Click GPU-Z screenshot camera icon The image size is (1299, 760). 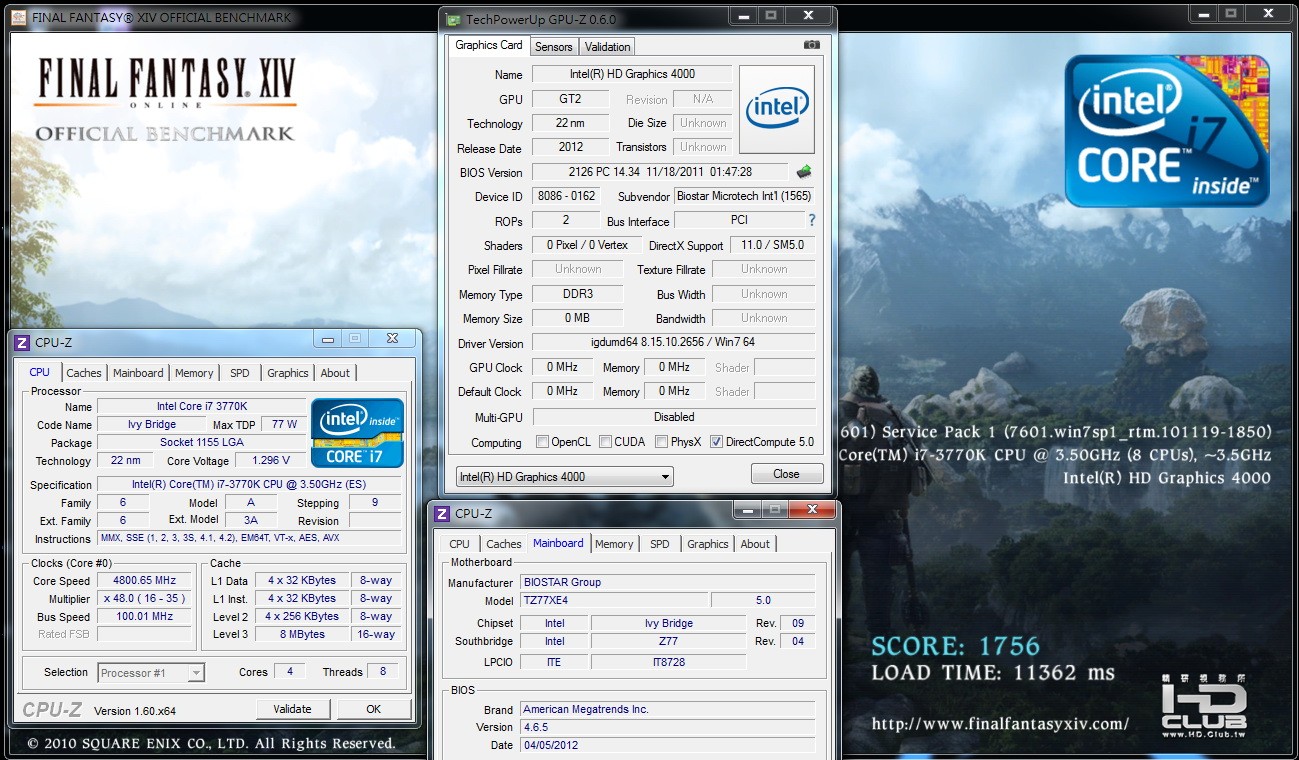coord(812,45)
